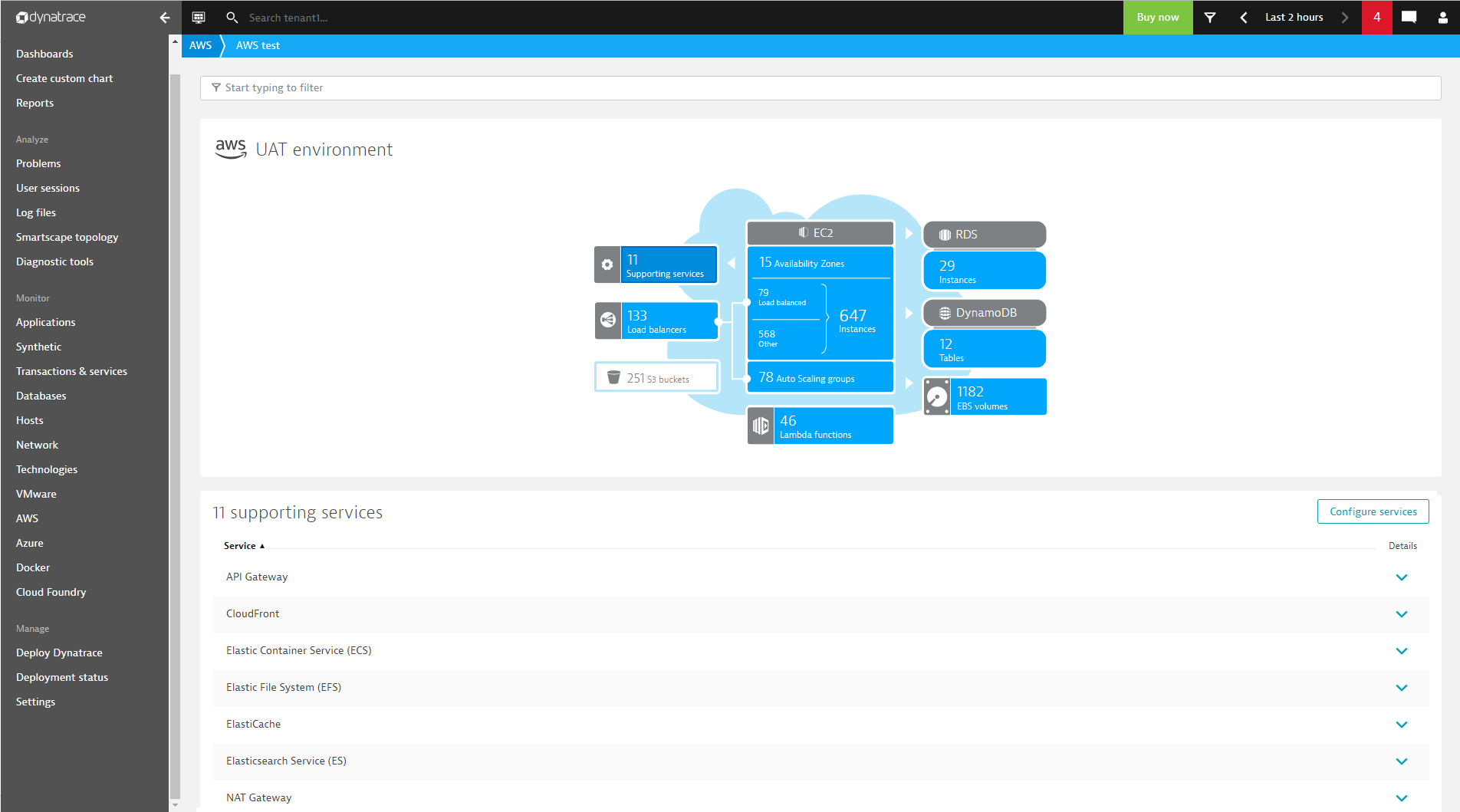The image size is (1460, 812).
Task: Click the Supporting services gear icon
Action: pyautogui.click(x=607, y=265)
